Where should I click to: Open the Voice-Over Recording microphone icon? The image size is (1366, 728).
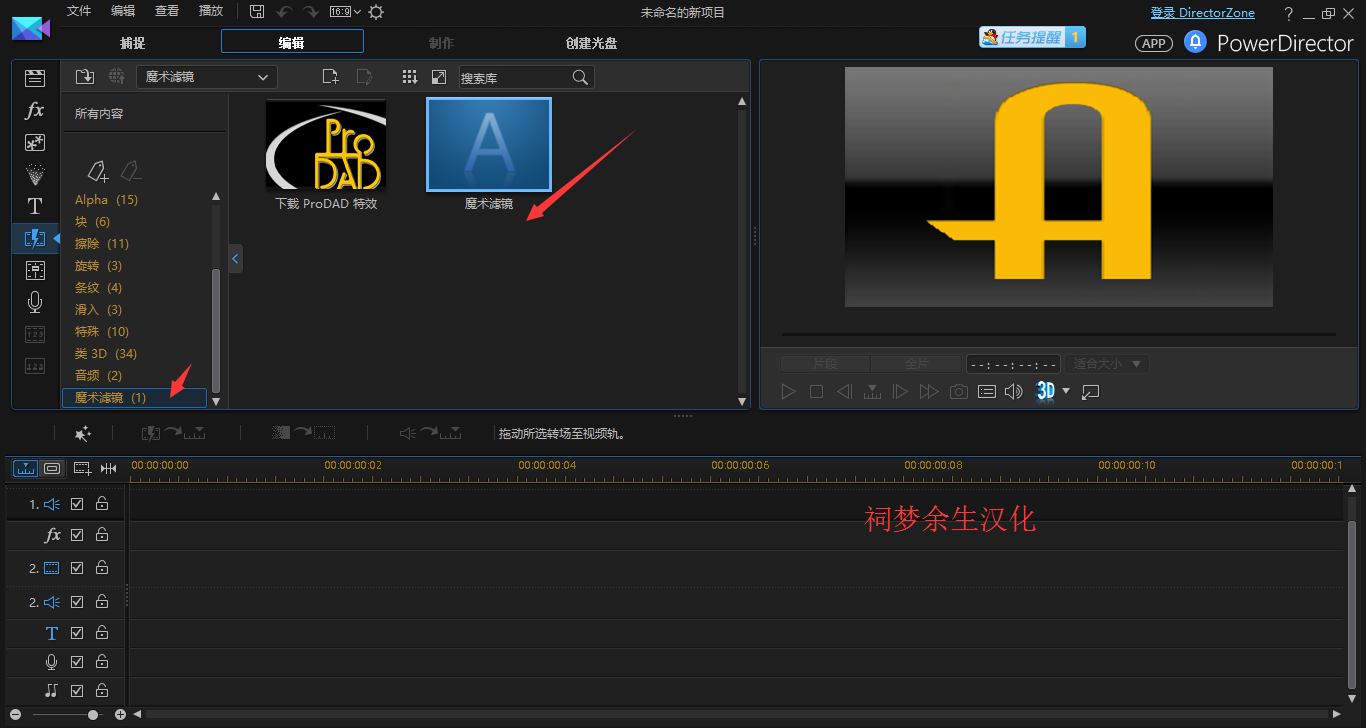pyautogui.click(x=35, y=302)
